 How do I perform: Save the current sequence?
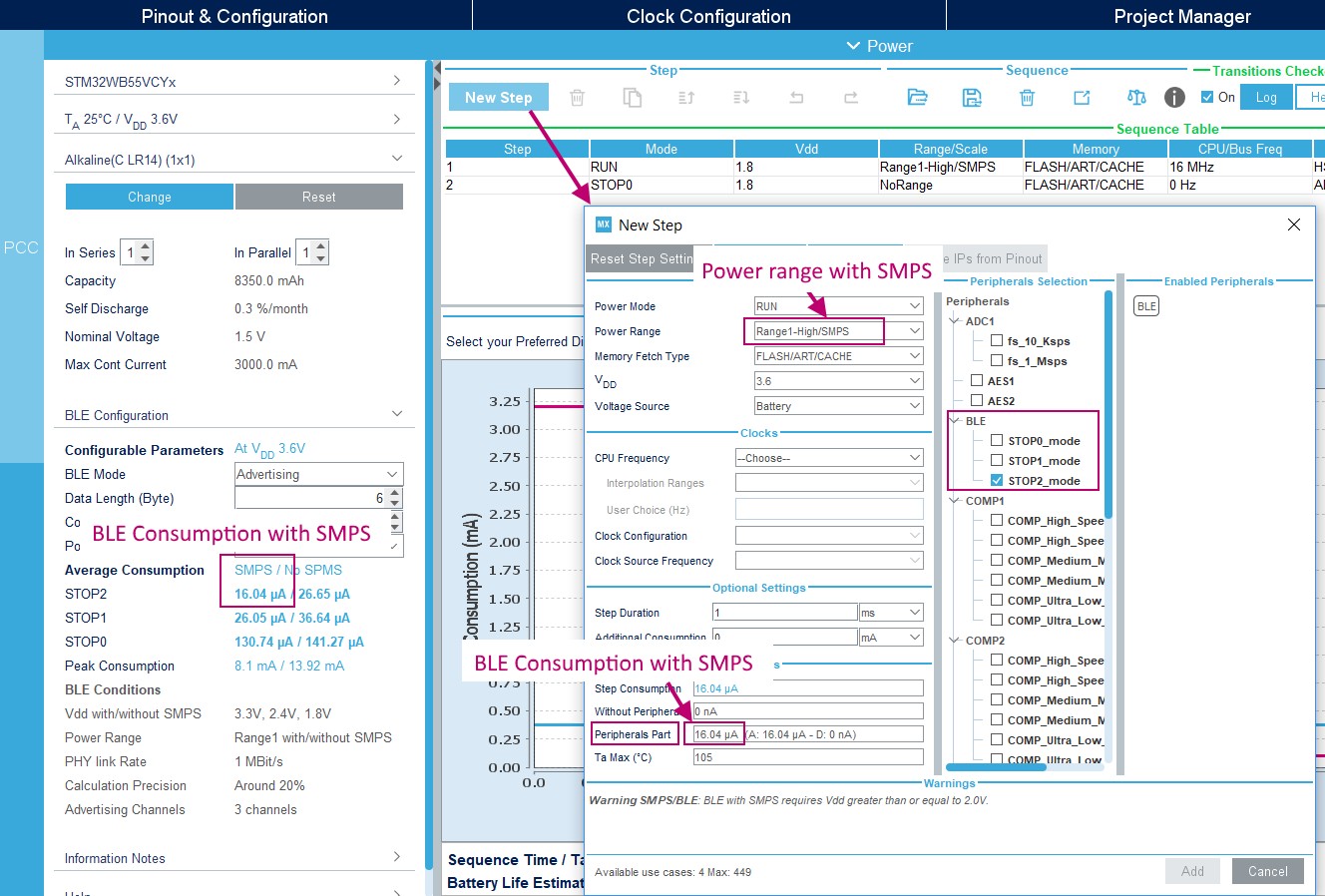tap(972, 97)
